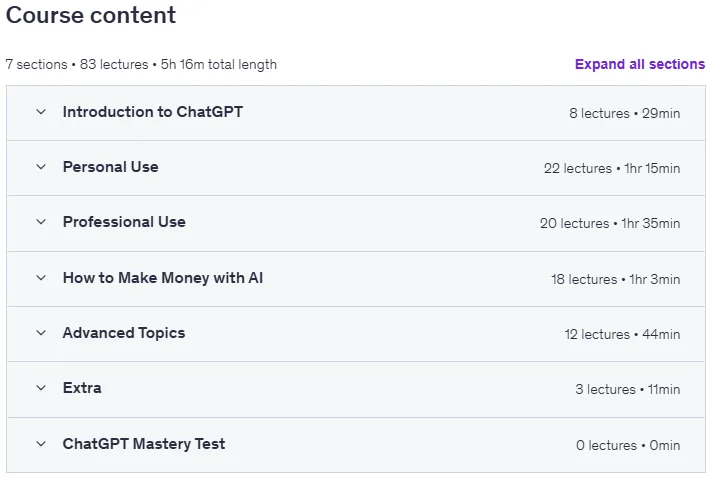Image resolution: width=712 pixels, height=478 pixels.
Task: Expand the Introduction to ChatGPT section title
Action: [153, 112]
